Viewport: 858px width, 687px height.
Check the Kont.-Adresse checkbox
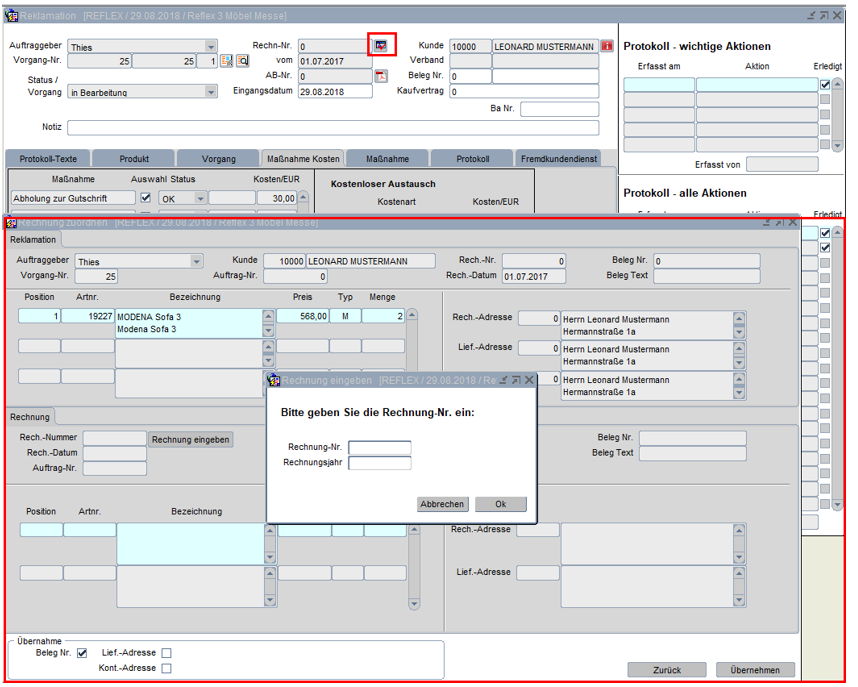pyautogui.click(x=166, y=668)
